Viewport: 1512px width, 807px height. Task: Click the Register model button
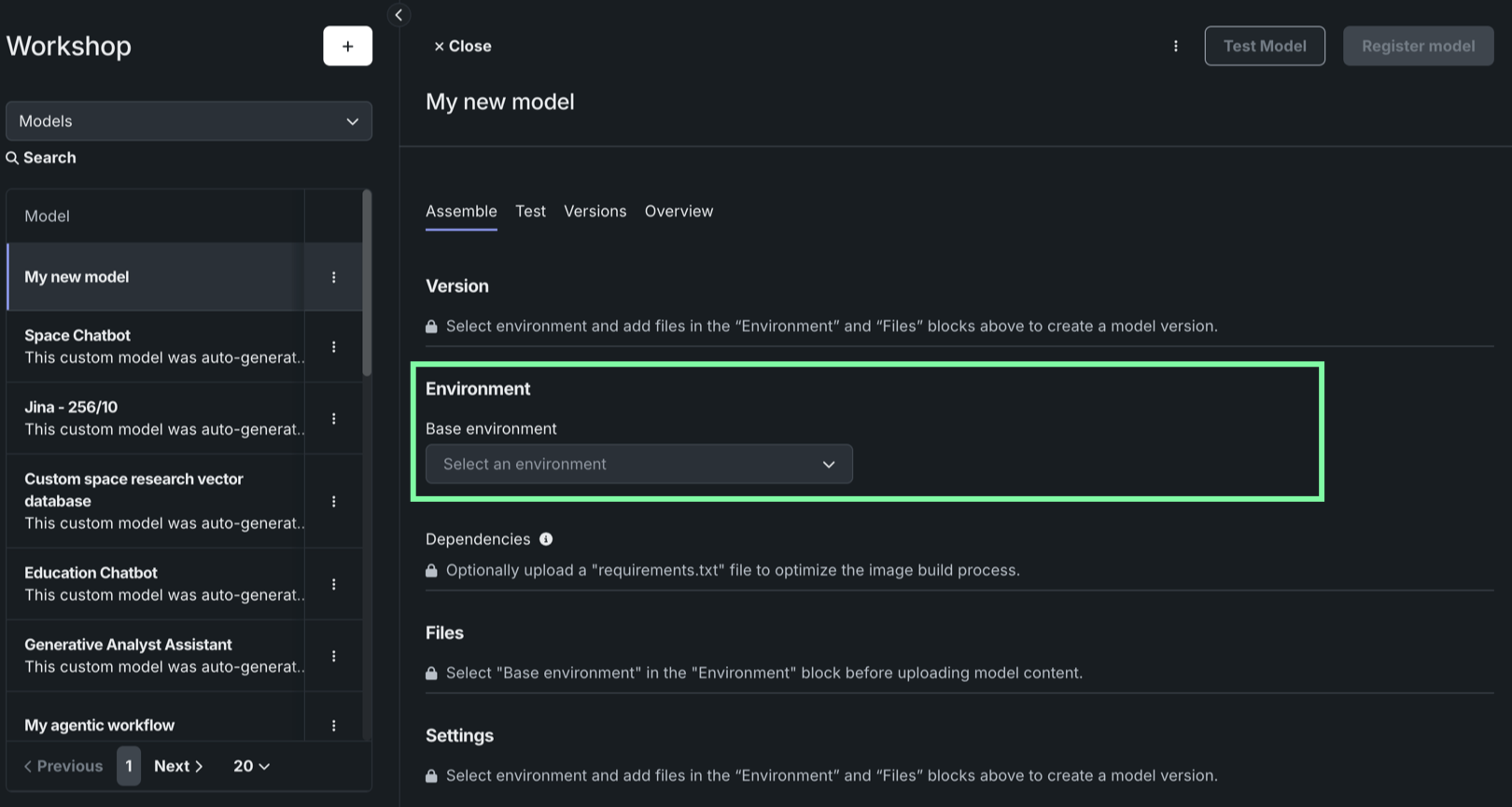tap(1418, 46)
